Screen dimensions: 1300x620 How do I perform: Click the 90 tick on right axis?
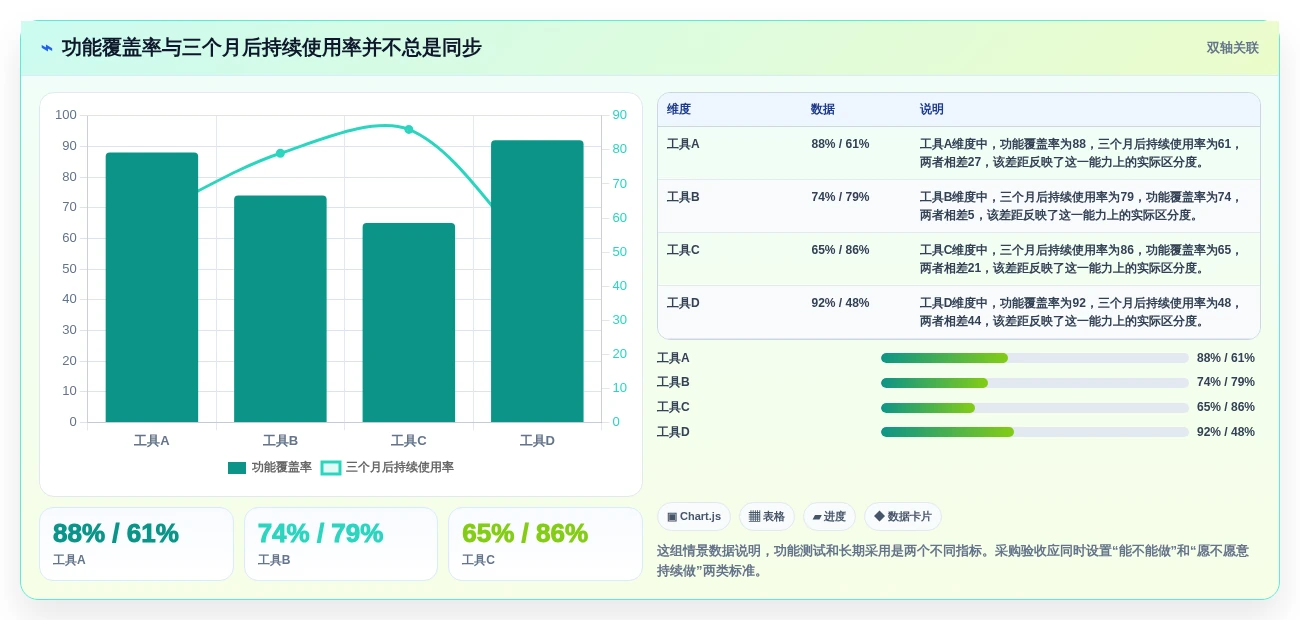click(620, 115)
